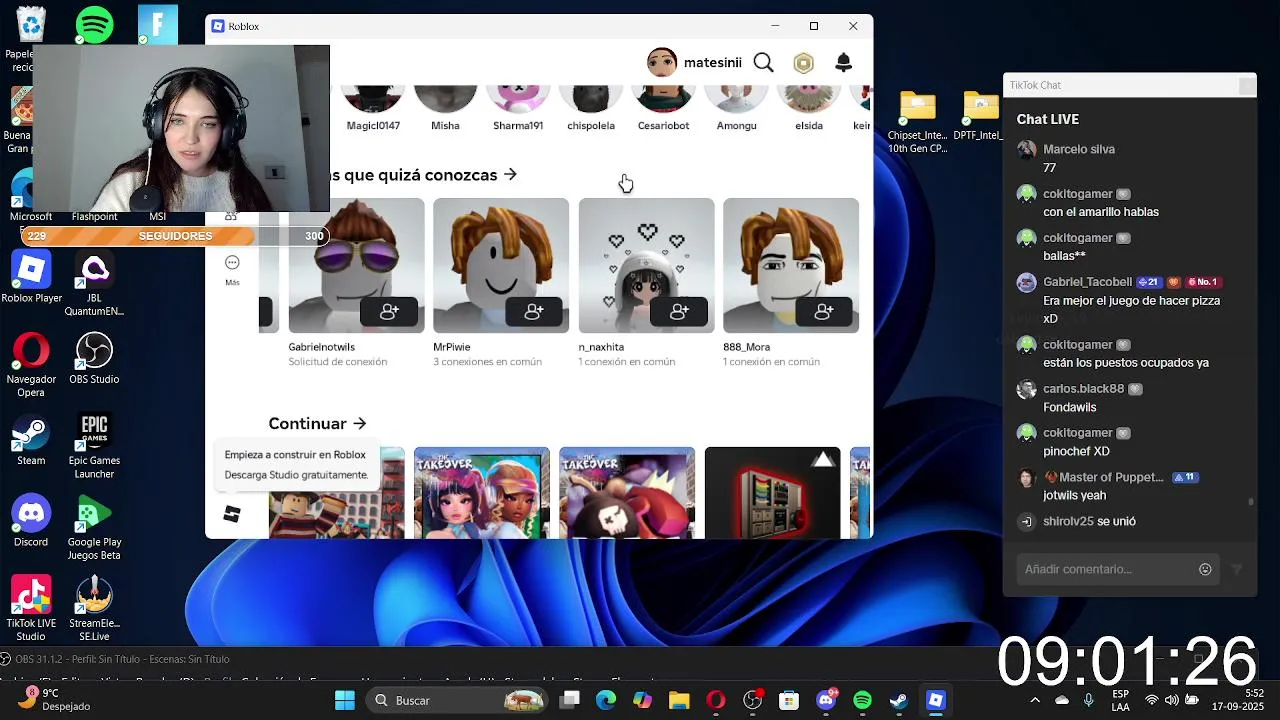This screenshot has width=1280, height=720.
Task: Open MrPiwie avatar card
Action: pyautogui.click(x=501, y=265)
